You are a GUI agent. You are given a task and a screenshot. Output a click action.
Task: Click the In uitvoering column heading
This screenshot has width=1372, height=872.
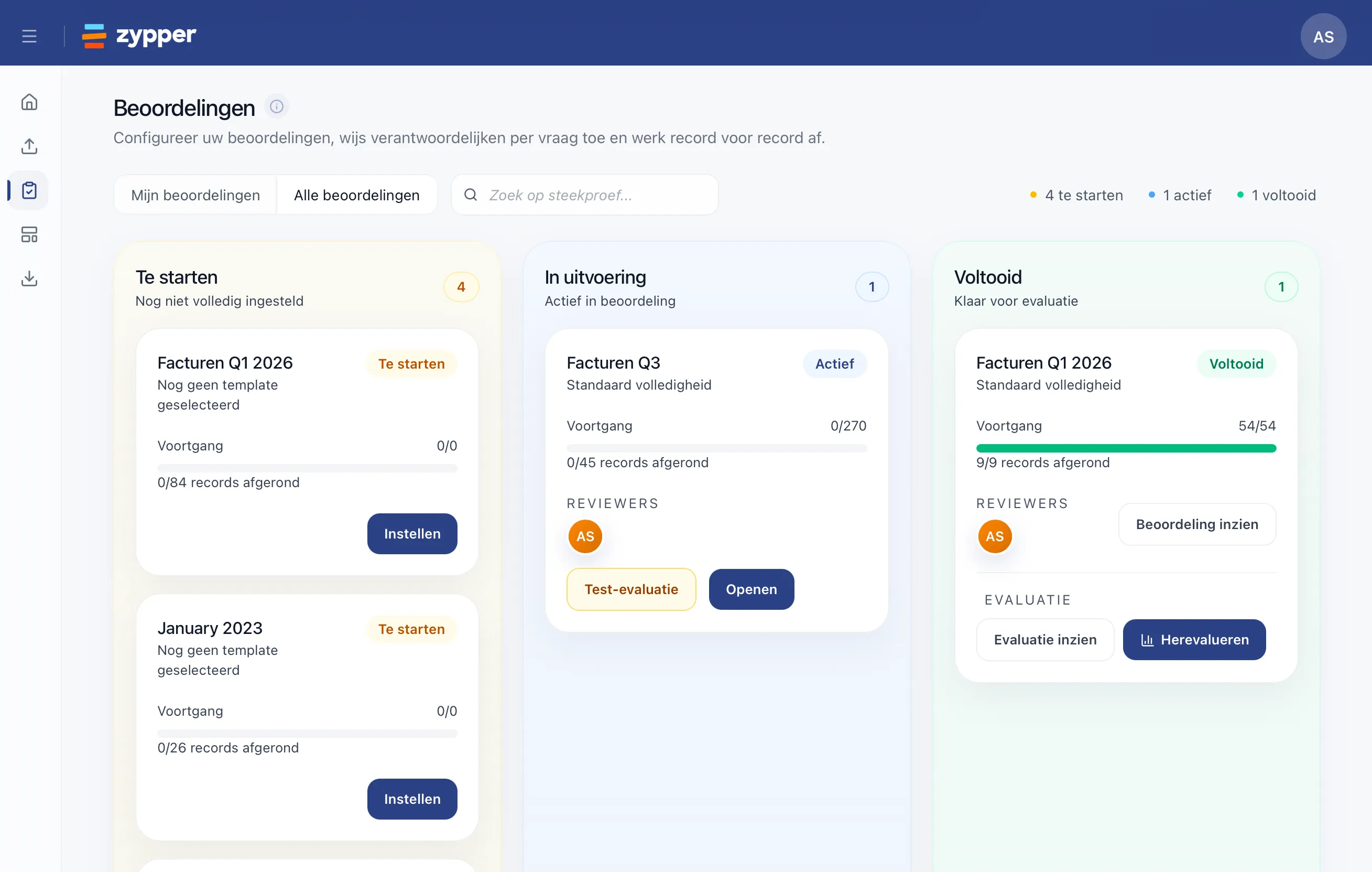(595, 277)
